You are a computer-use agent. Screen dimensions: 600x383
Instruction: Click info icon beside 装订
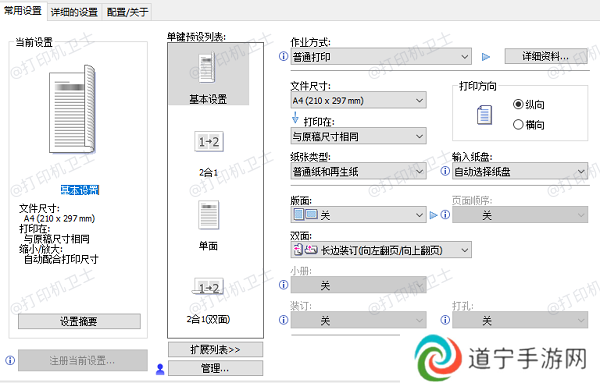pos(284,320)
